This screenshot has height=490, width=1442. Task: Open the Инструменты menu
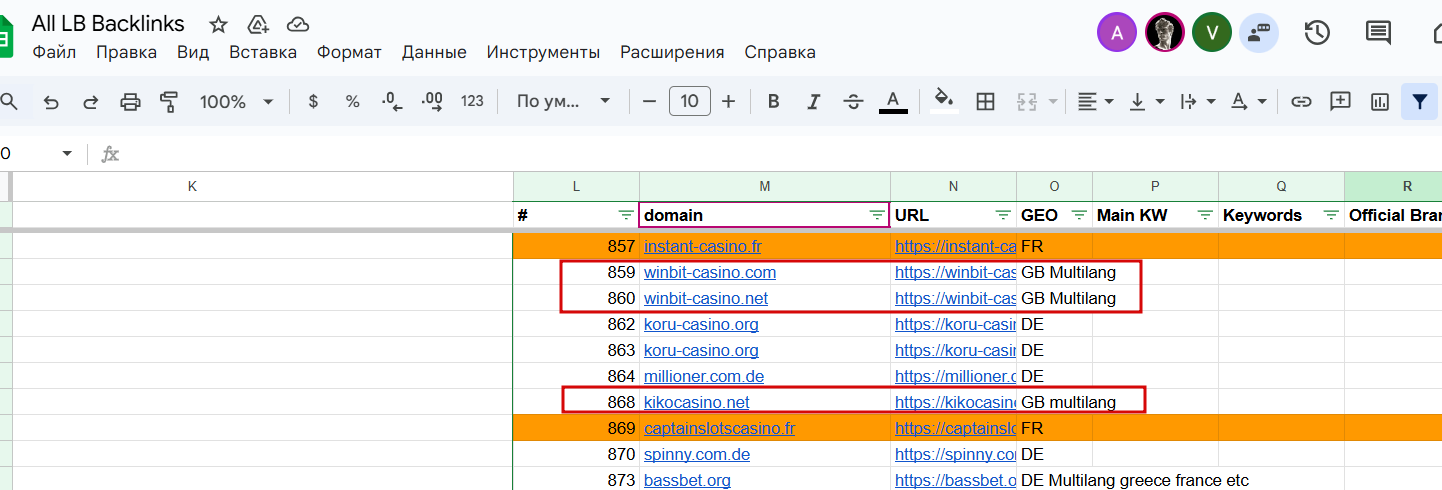pyautogui.click(x=543, y=52)
